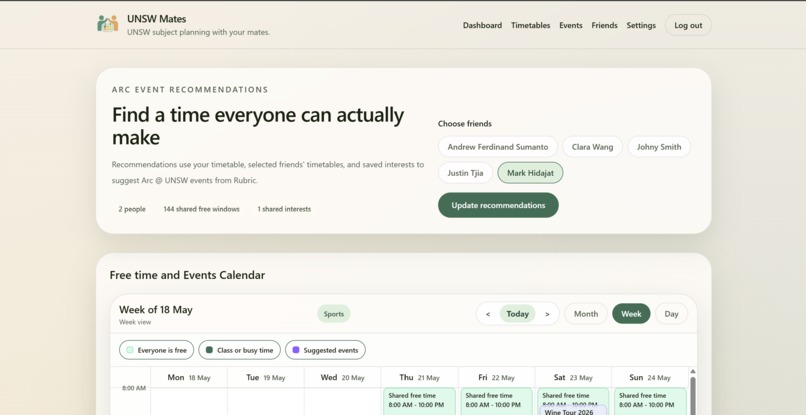Screen dimensions: 806x415
Task: Click the Log out button
Action: pyautogui.click(x=688, y=25)
